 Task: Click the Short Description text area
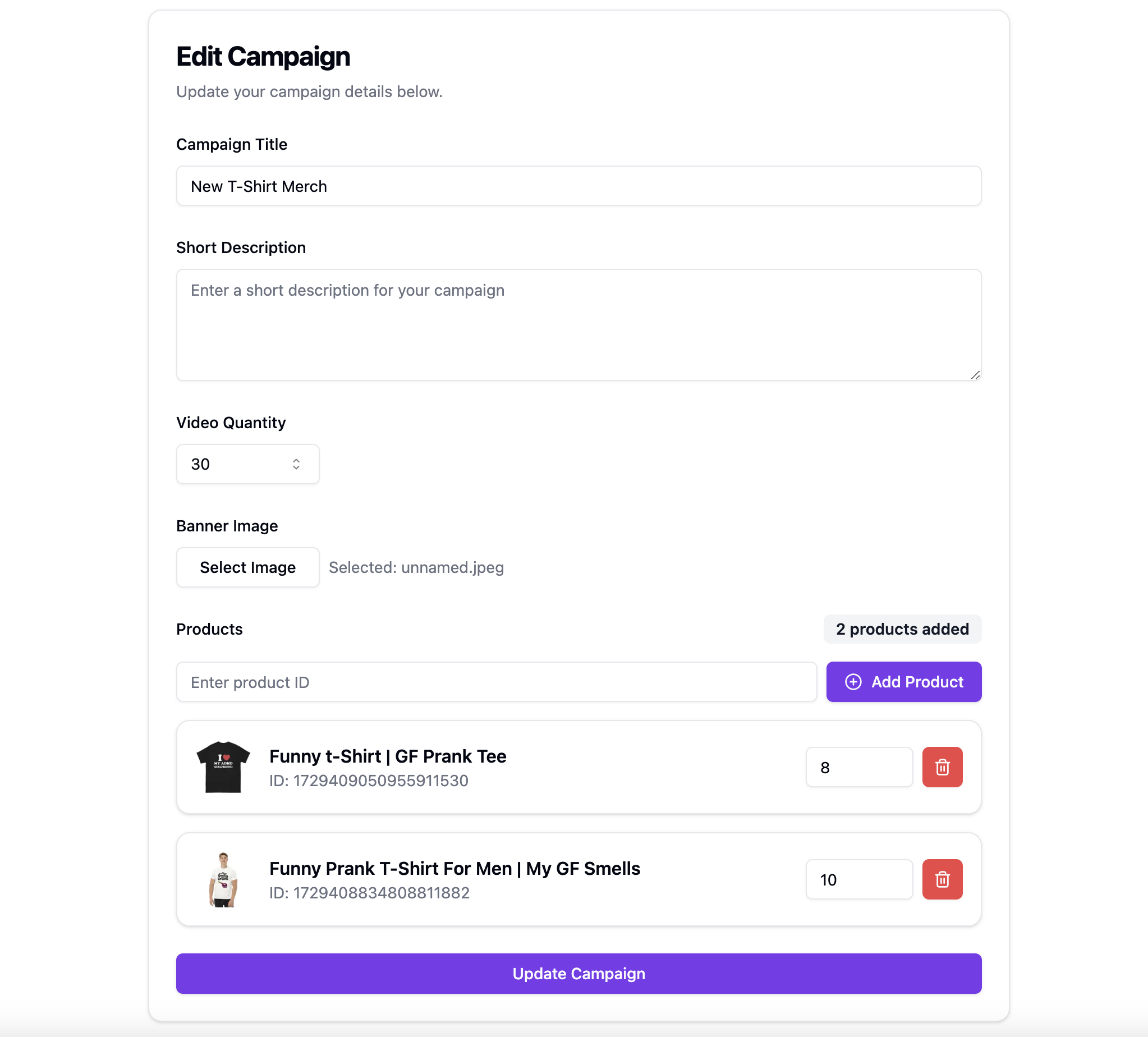(x=578, y=324)
